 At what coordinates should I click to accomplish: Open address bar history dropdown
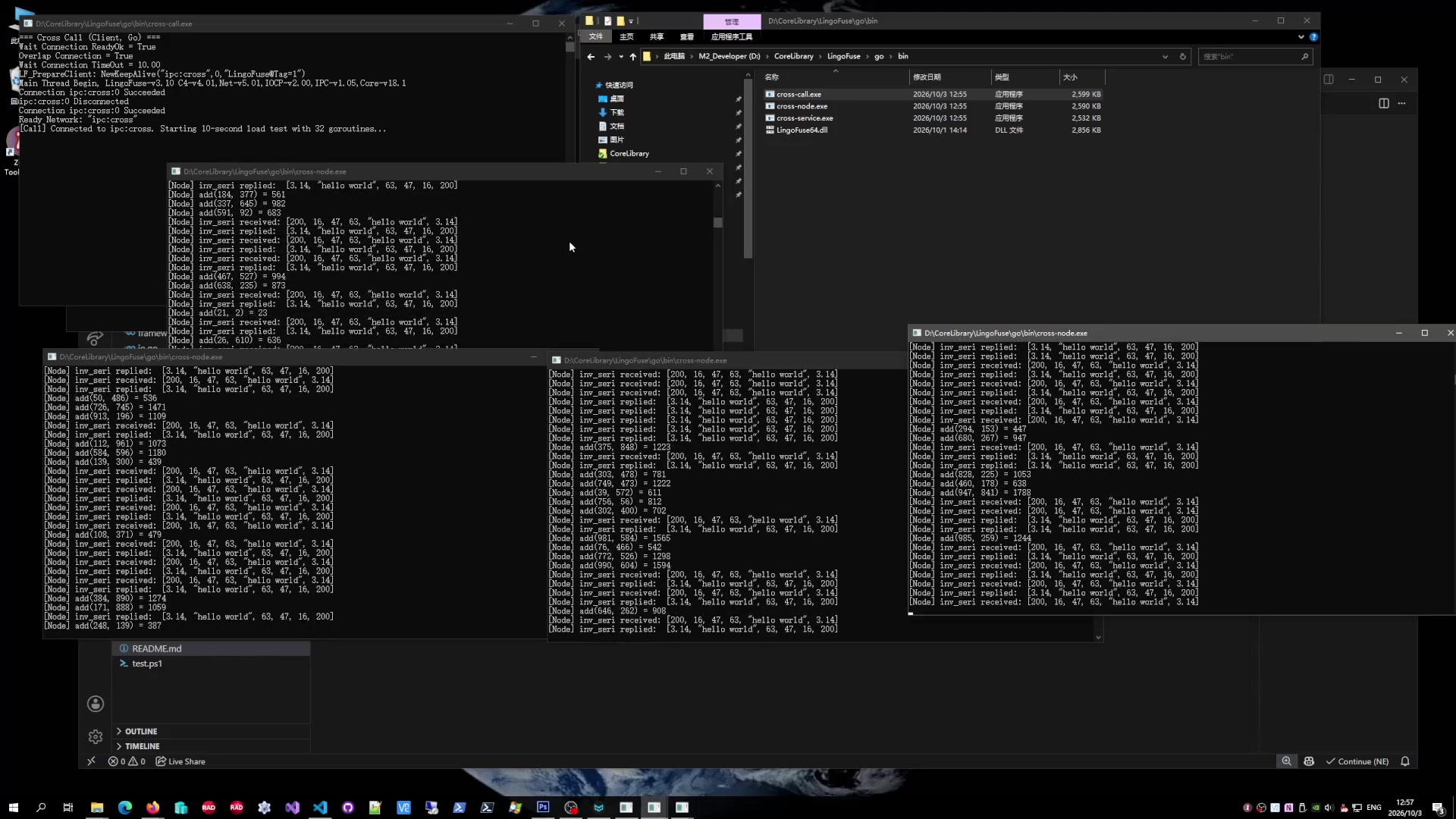click(1166, 56)
